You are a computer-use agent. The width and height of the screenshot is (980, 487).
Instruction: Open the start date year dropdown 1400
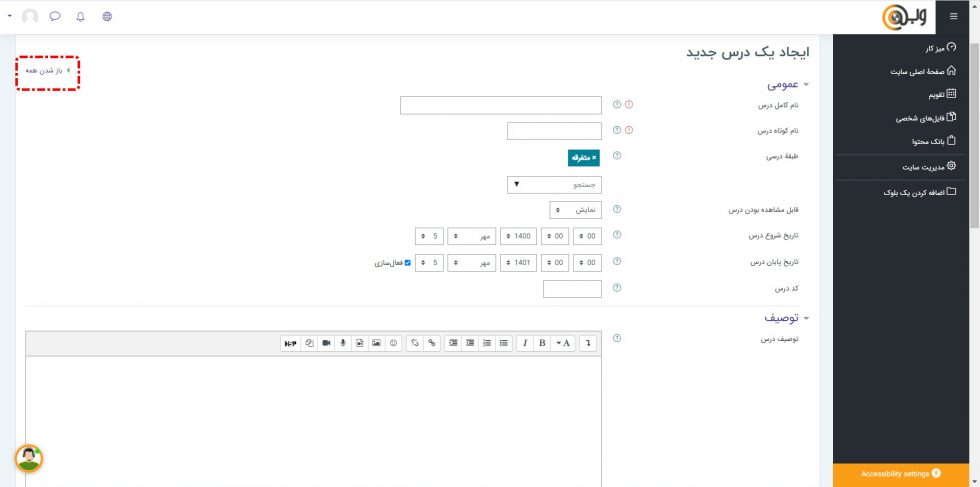(x=518, y=236)
